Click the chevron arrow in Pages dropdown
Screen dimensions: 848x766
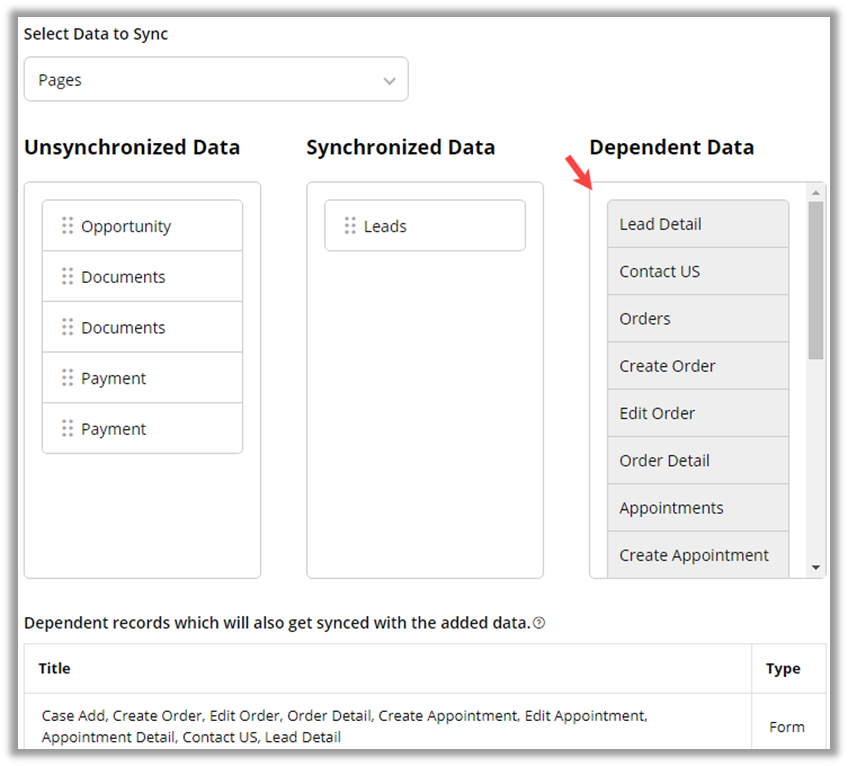(x=389, y=81)
